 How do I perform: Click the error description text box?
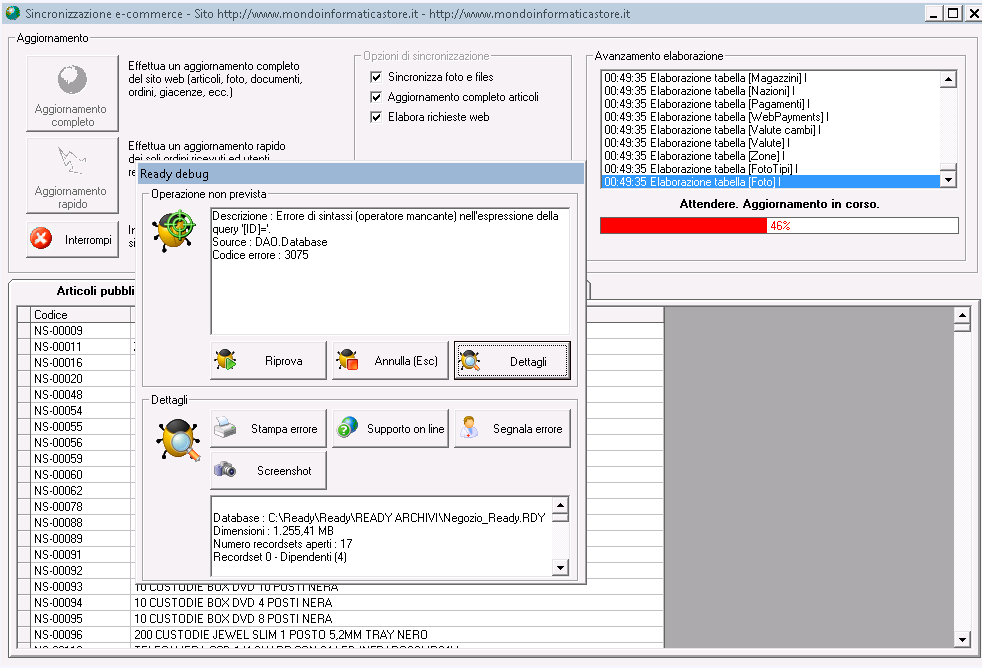(x=390, y=271)
